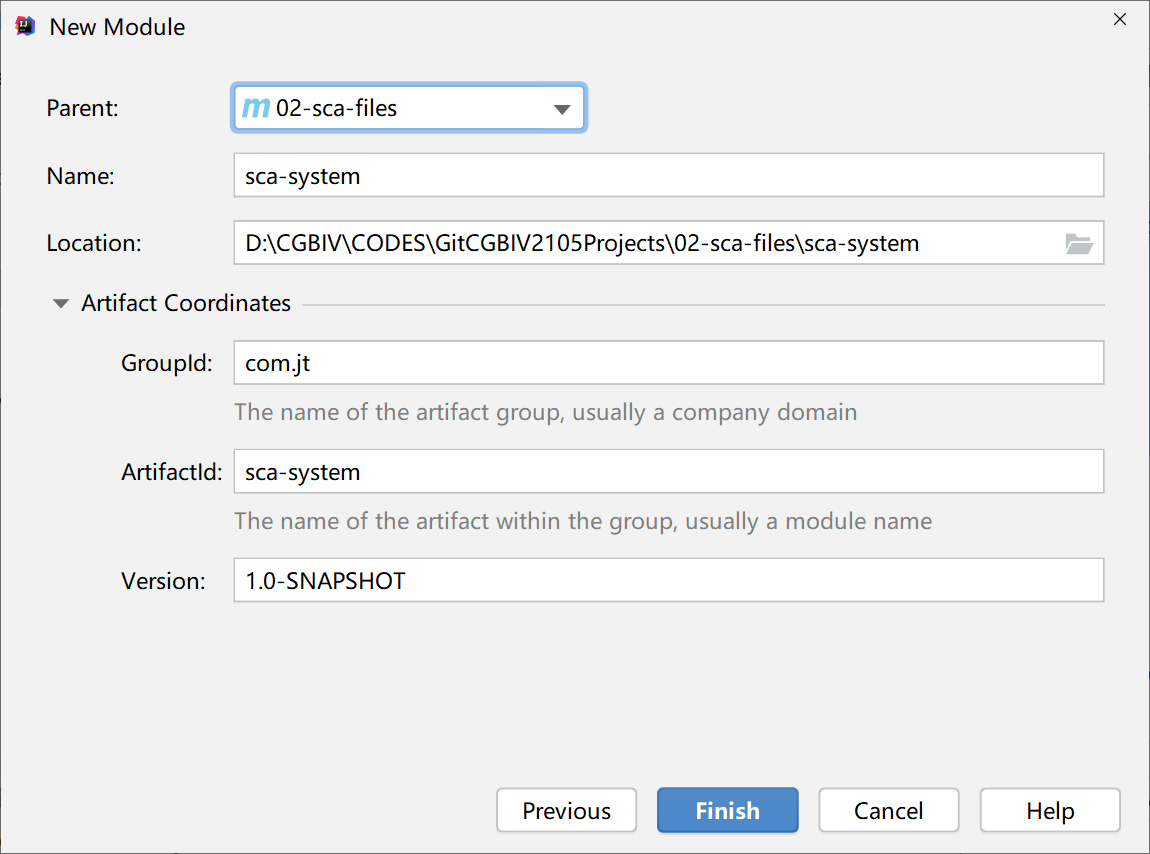Click the Version field with 1.0-SNAPSHOT

click(x=668, y=580)
